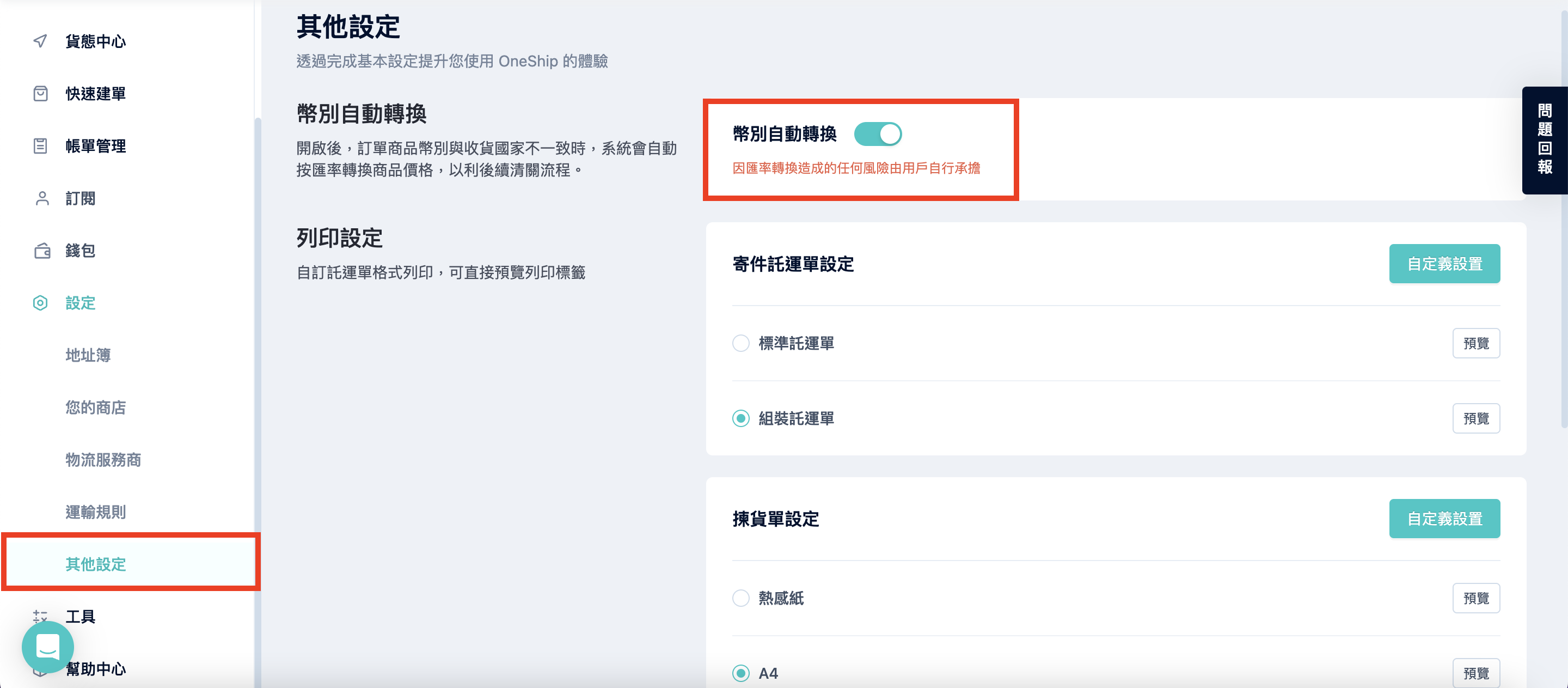This screenshot has height=688, width=1568.
Task: Preview the 組裝託運單 format
Action: (1475, 418)
